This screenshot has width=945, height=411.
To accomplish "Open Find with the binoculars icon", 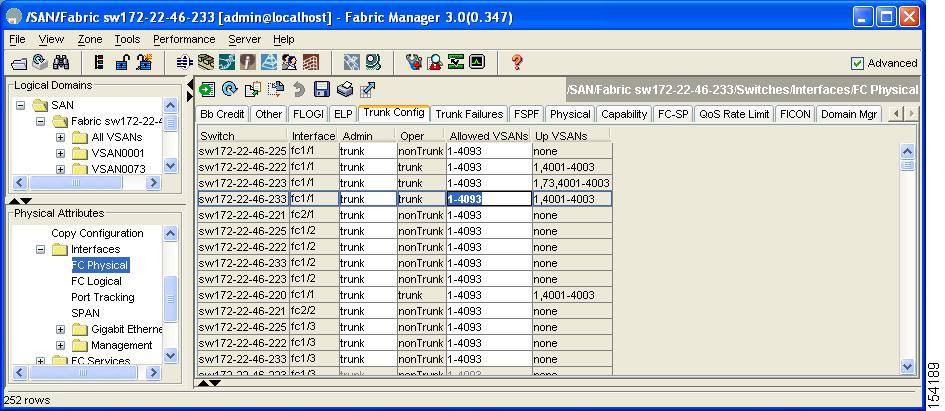I will [x=61, y=62].
